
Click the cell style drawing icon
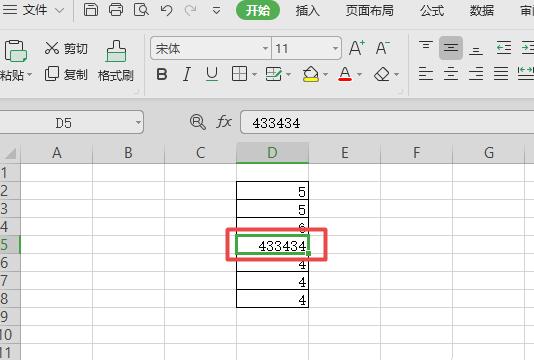point(274,74)
